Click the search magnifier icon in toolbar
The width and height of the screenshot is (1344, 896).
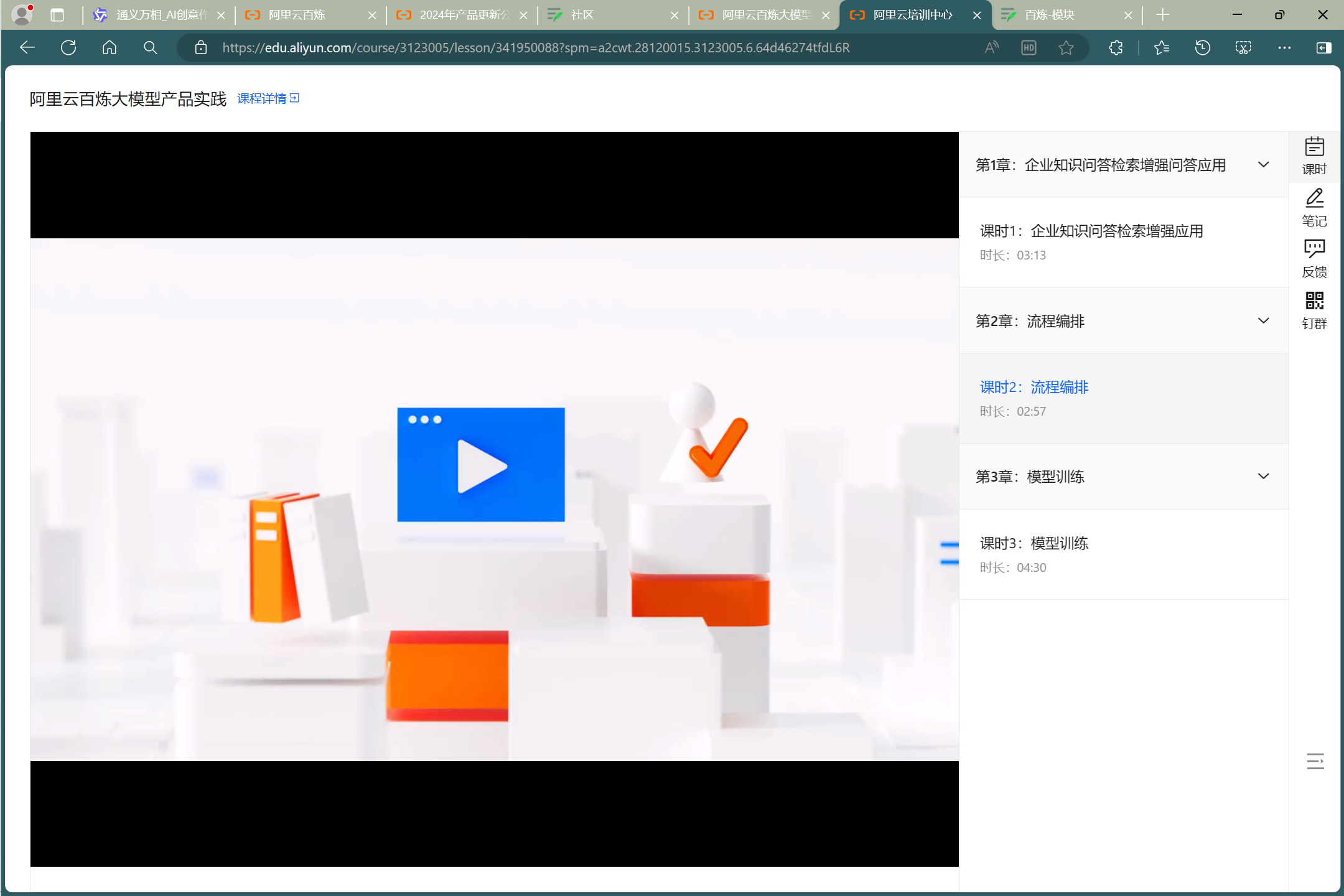pyautogui.click(x=150, y=47)
